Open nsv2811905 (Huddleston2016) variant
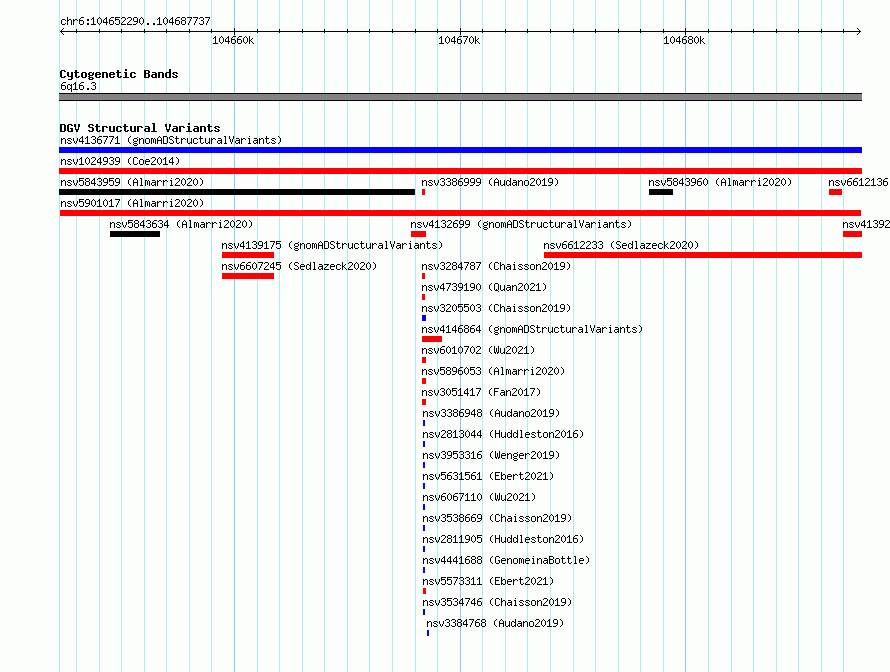Screen dimensions: 890x672 (503, 539)
